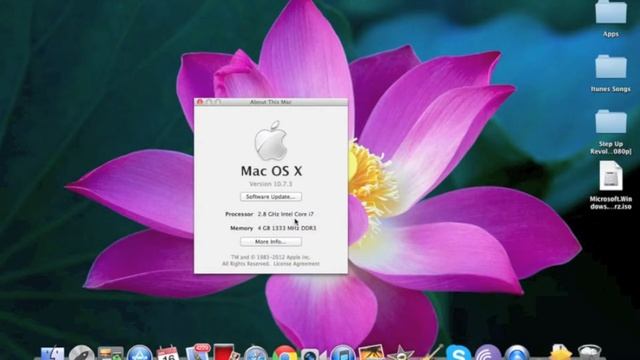Open FaceTime camera icon in Dock
The image size is (640, 360).
(x=313, y=354)
